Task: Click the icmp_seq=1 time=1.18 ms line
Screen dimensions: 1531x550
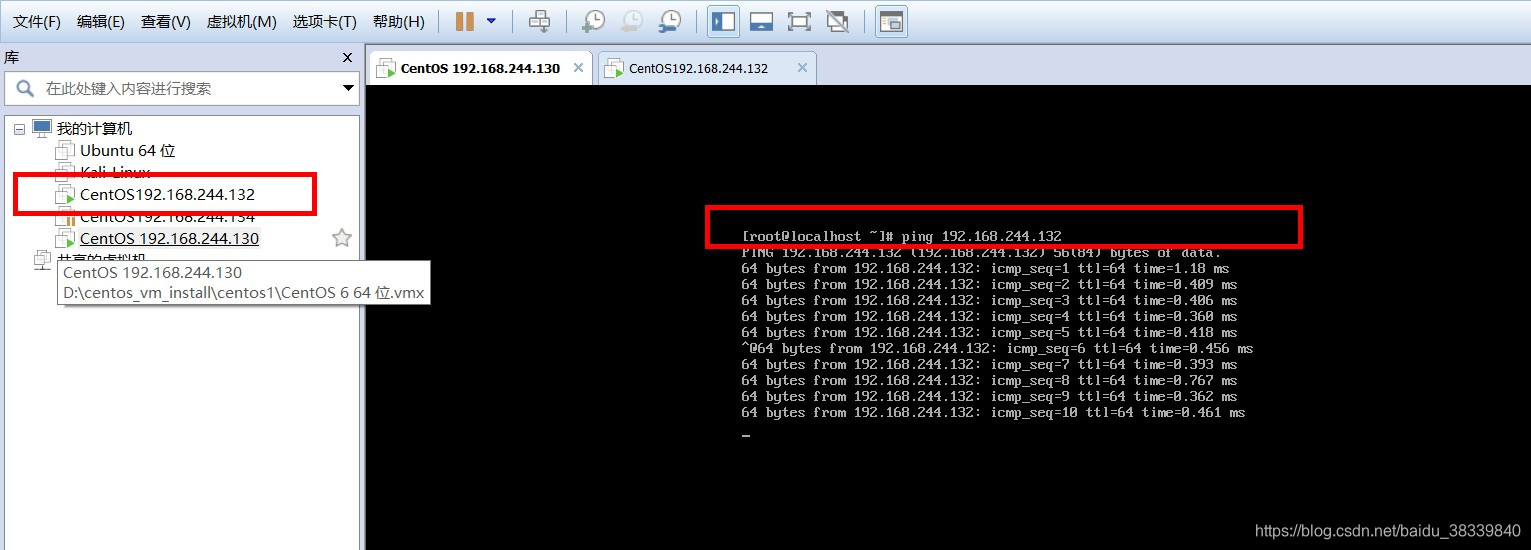Action: click(x=985, y=269)
